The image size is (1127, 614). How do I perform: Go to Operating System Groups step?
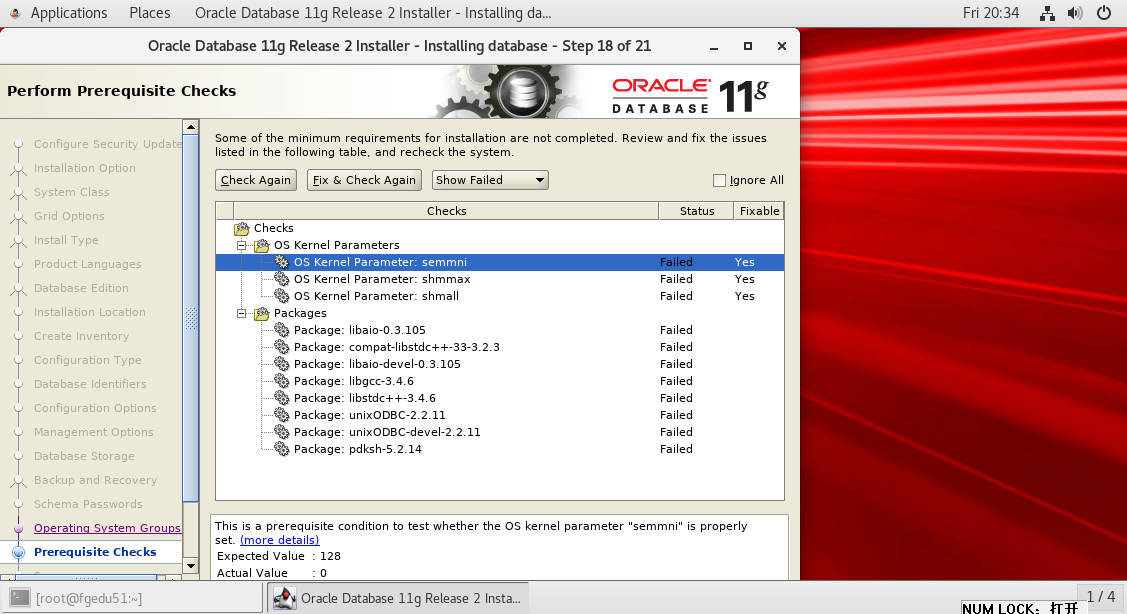point(107,528)
